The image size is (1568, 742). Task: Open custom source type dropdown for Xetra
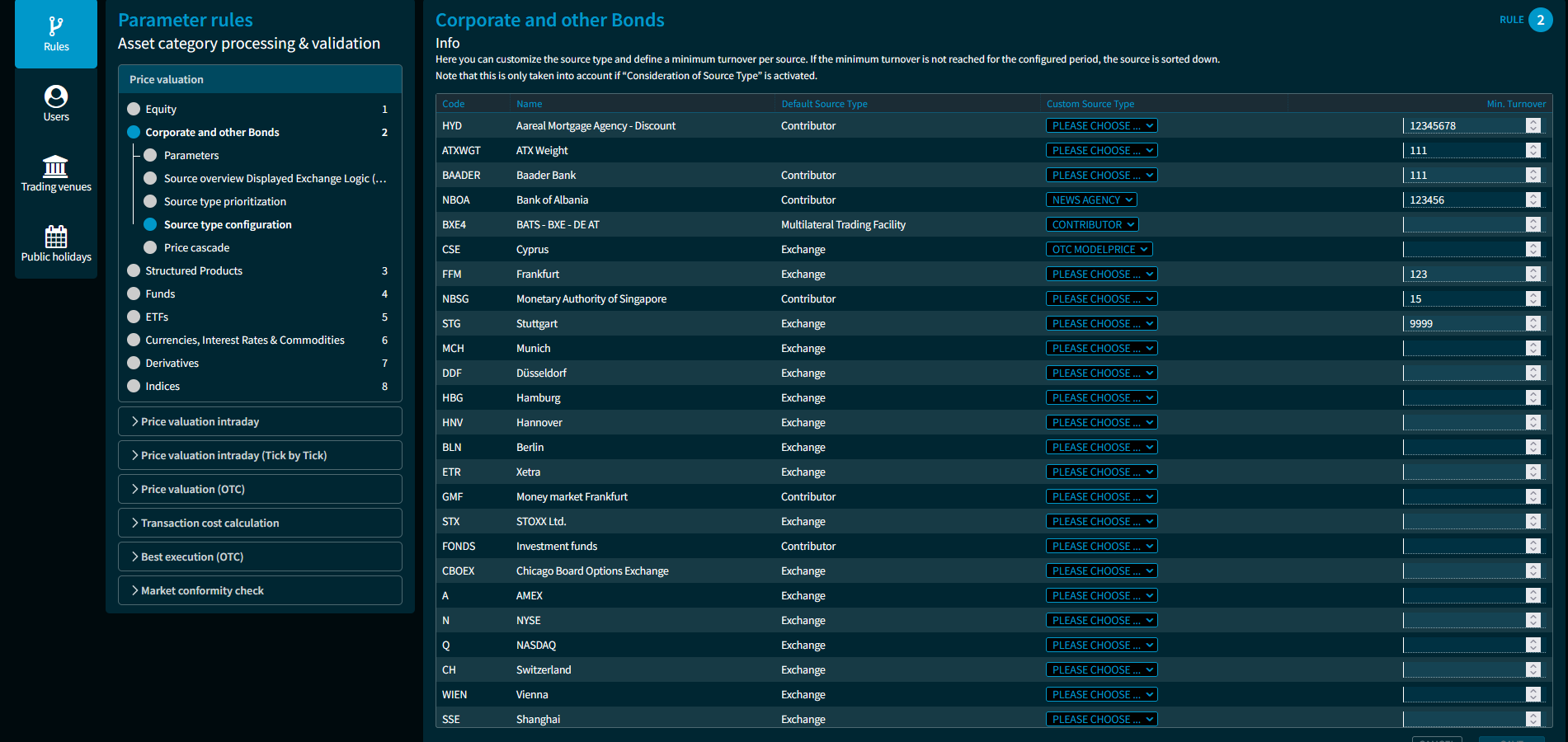pyautogui.click(x=1101, y=472)
